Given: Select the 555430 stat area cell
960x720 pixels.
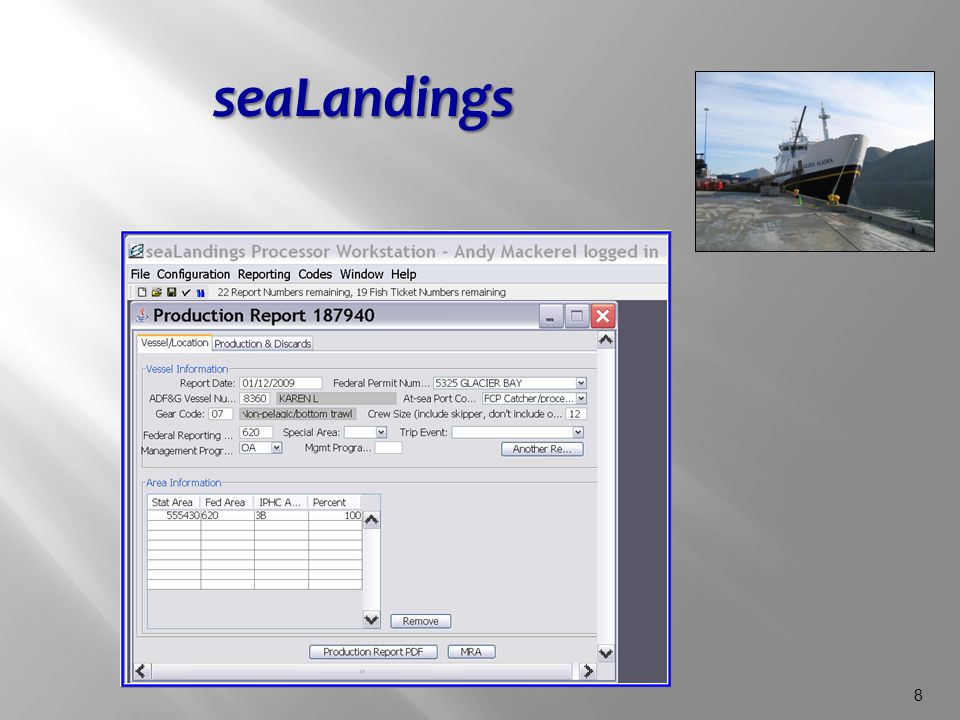Looking at the screenshot, I should pyautogui.click(x=174, y=516).
